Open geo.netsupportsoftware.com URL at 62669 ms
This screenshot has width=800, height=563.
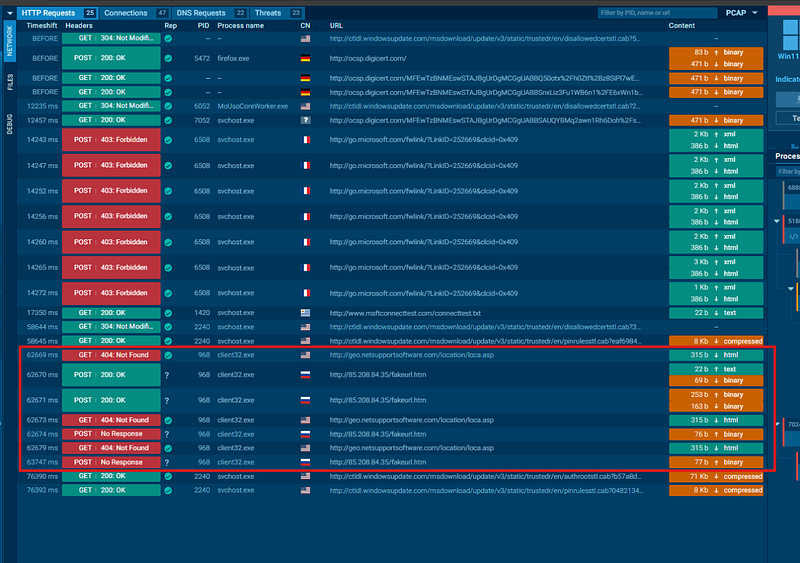(412, 355)
